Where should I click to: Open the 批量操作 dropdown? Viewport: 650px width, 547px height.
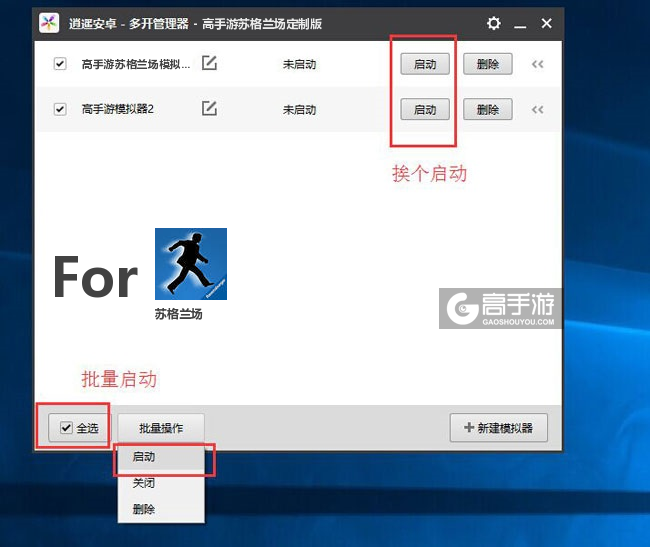coord(161,428)
